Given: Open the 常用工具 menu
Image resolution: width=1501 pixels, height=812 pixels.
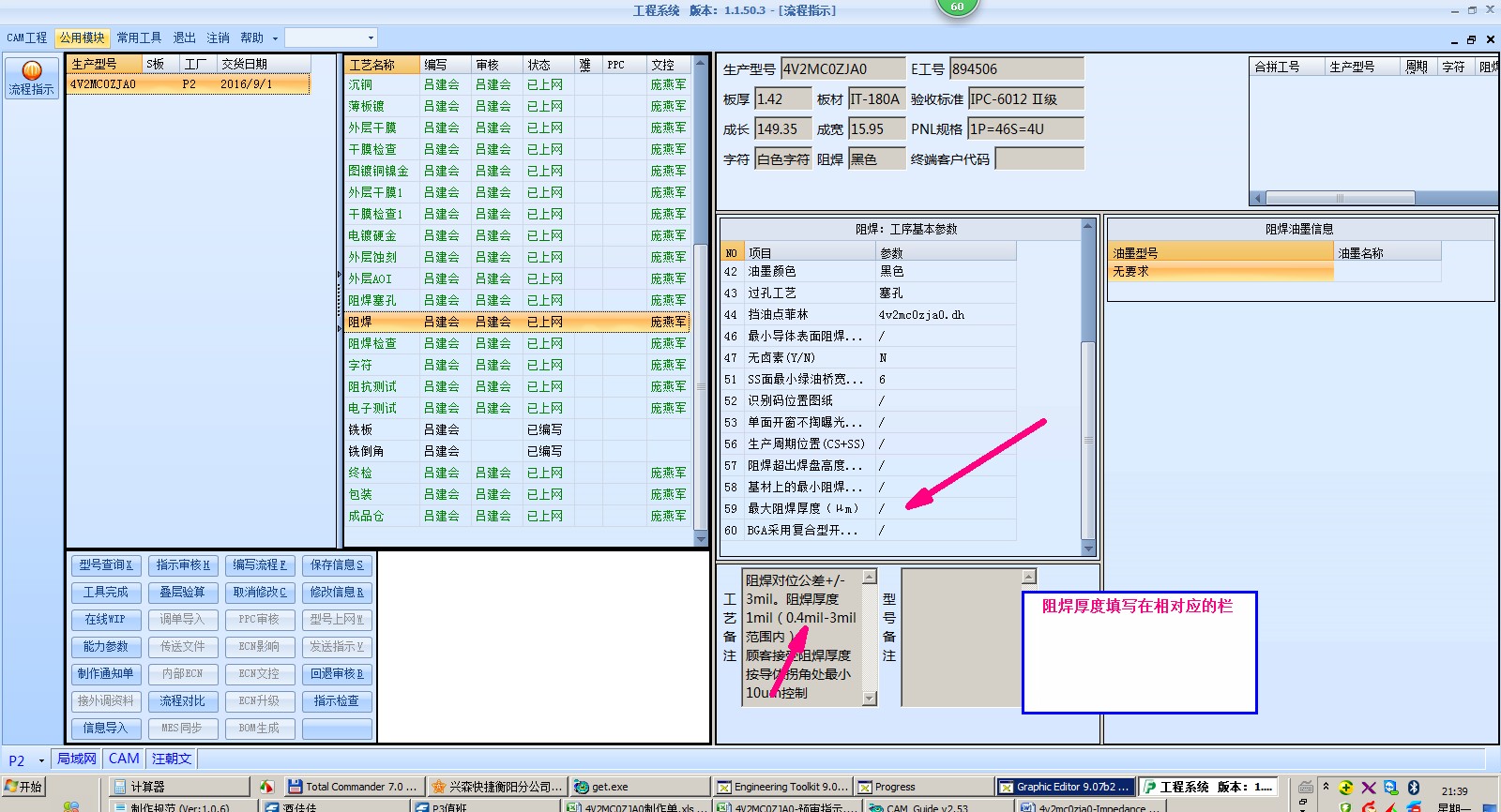Looking at the screenshot, I should [x=139, y=38].
